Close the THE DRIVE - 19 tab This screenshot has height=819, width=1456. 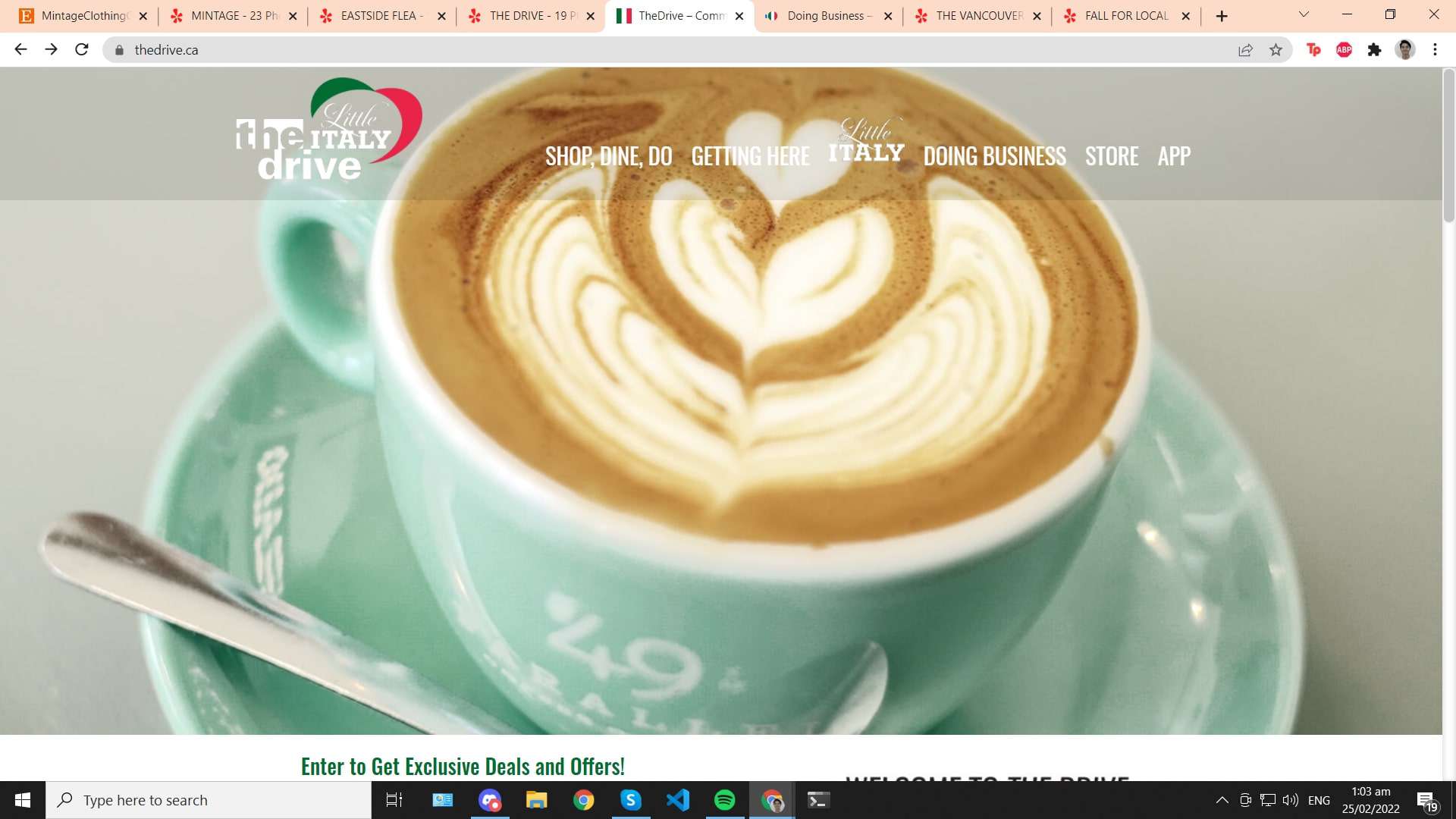tap(590, 16)
